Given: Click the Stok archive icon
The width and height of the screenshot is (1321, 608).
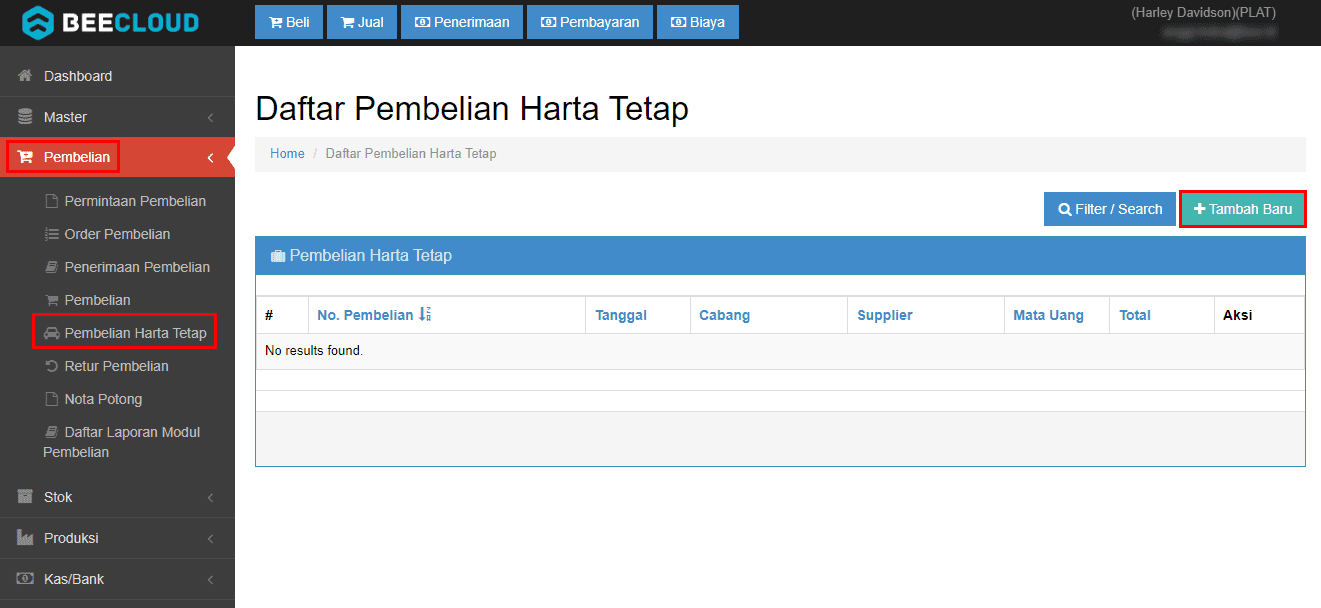Looking at the screenshot, I should tap(26, 497).
